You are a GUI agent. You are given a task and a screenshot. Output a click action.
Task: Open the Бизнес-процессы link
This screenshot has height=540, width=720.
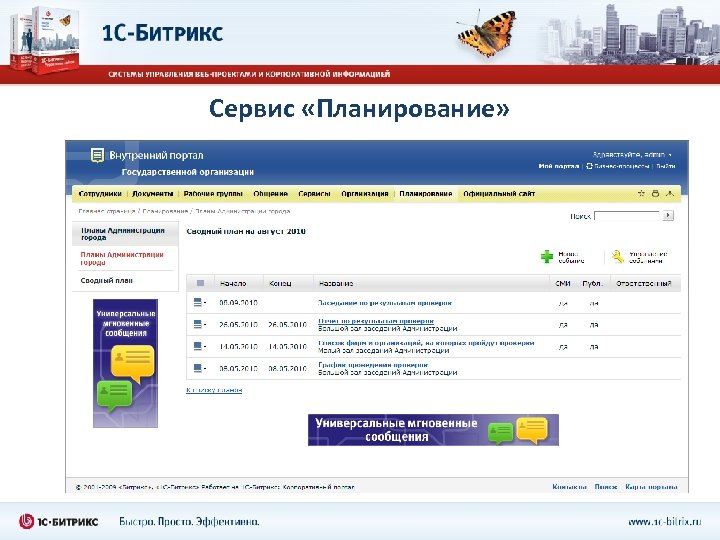[x=621, y=166]
